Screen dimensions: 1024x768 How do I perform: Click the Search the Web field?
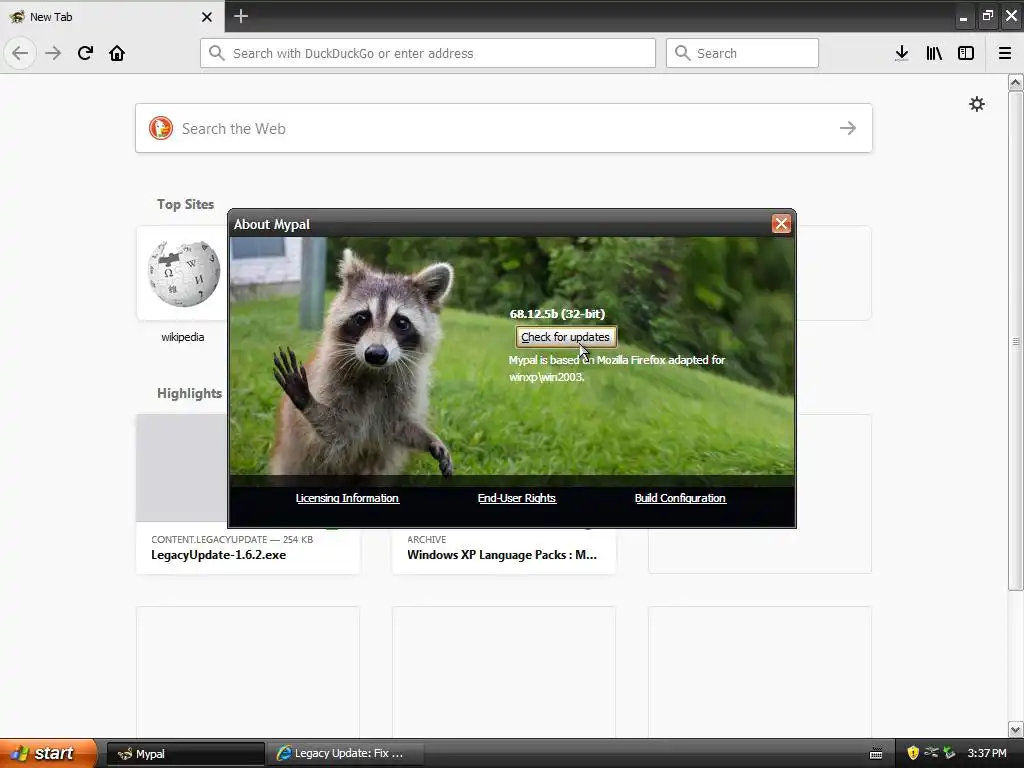(504, 128)
